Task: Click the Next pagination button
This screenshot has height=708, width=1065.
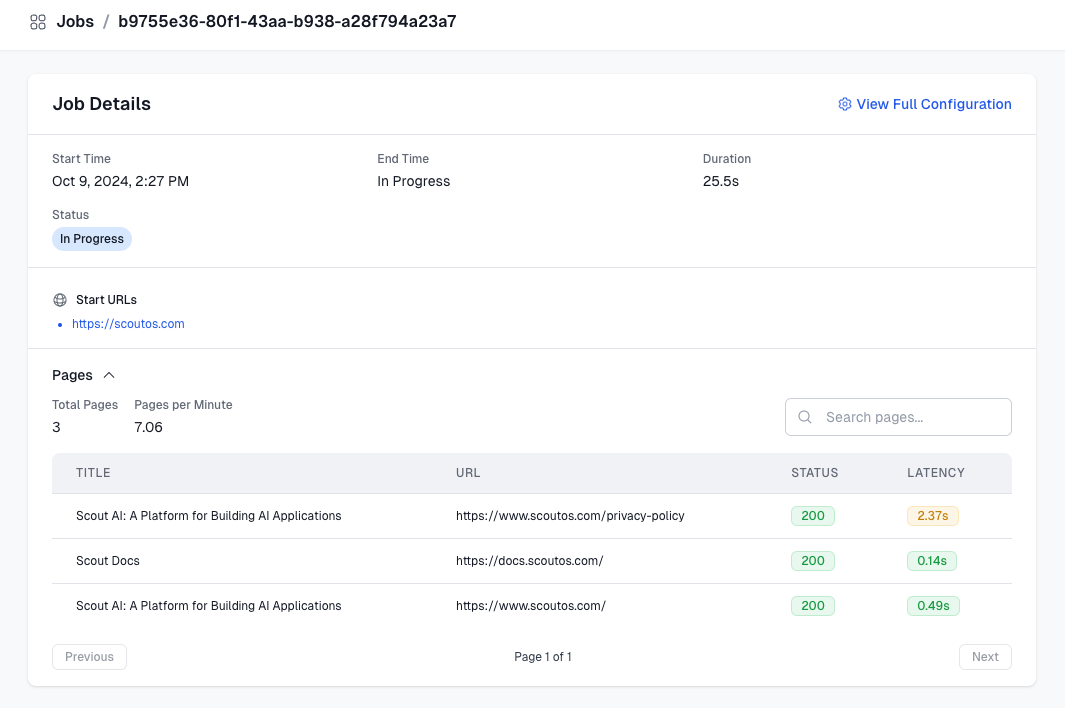Action: [985, 657]
